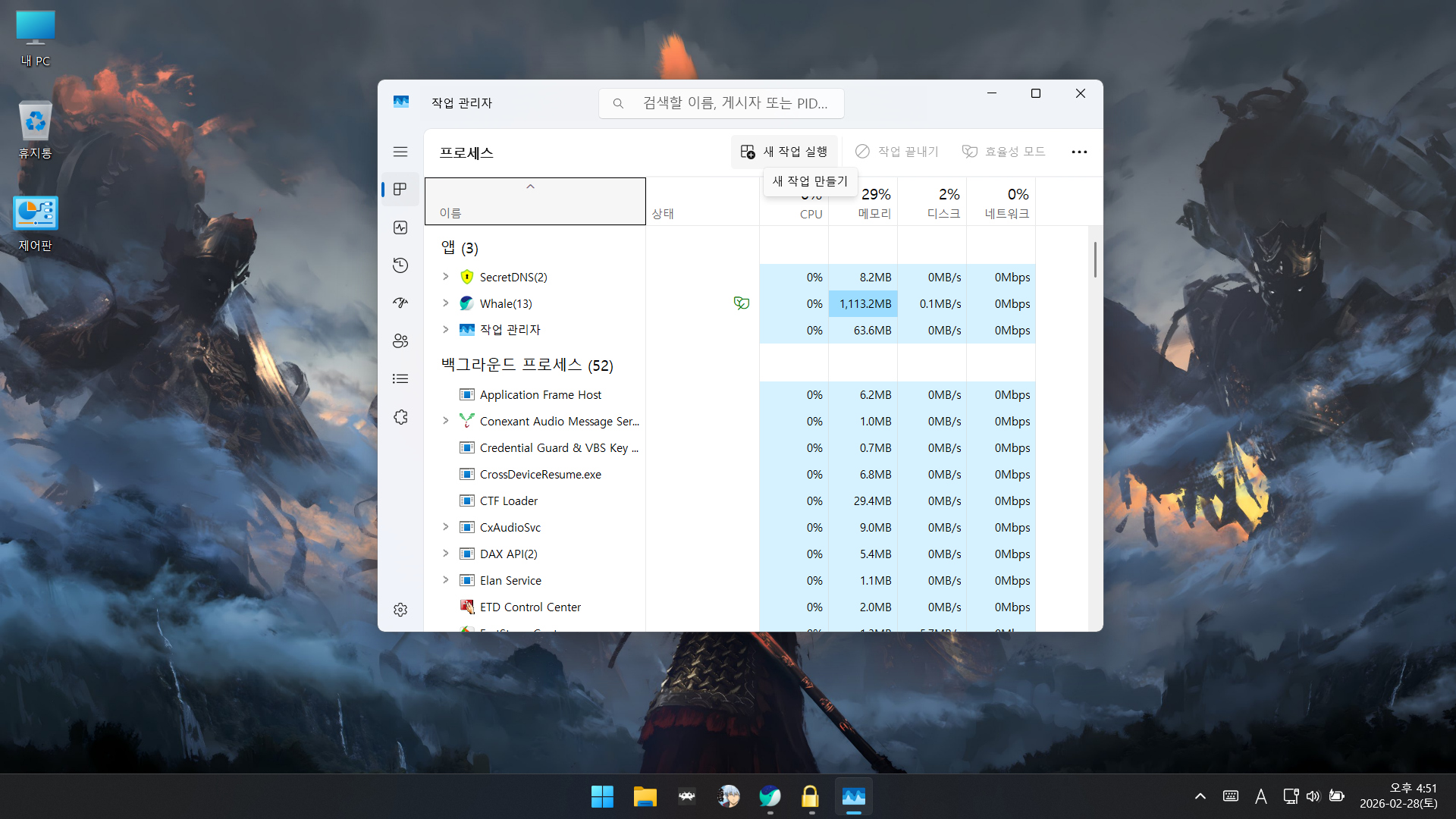The image size is (1456, 819).
Task: Click 새 작업 실행 button
Action: tap(784, 152)
